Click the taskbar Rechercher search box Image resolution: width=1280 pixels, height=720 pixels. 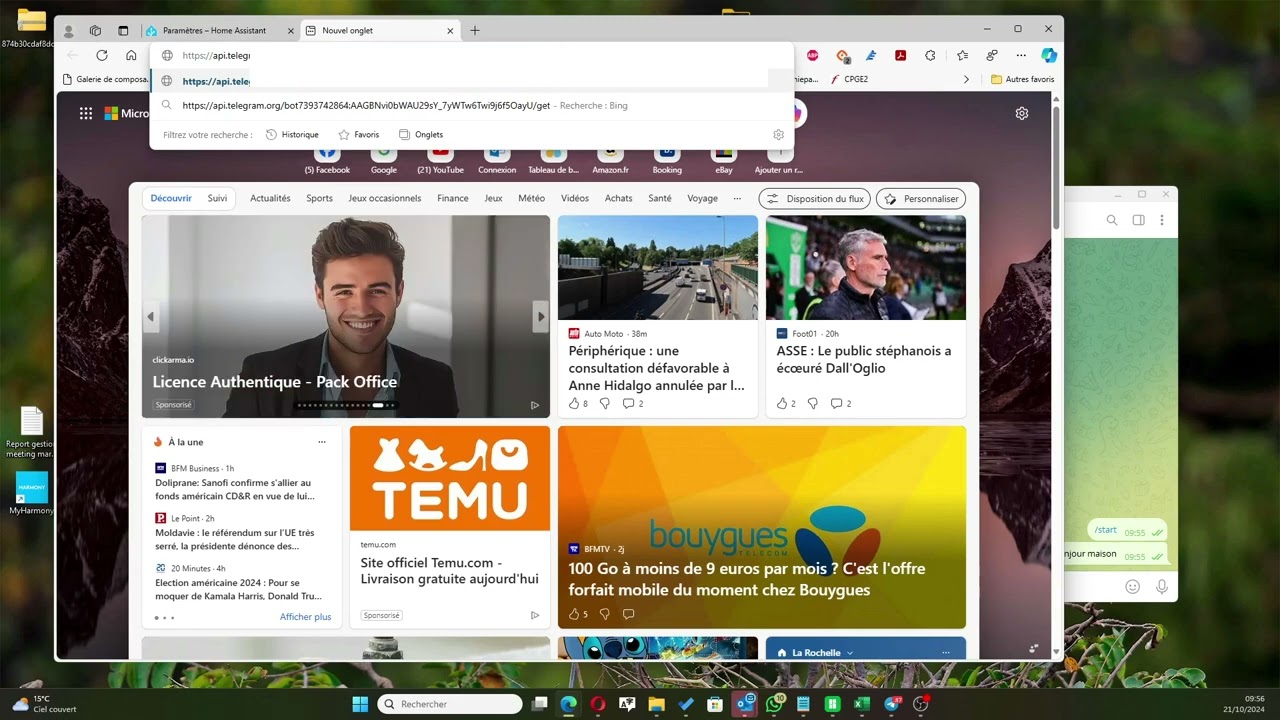click(x=450, y=704)
